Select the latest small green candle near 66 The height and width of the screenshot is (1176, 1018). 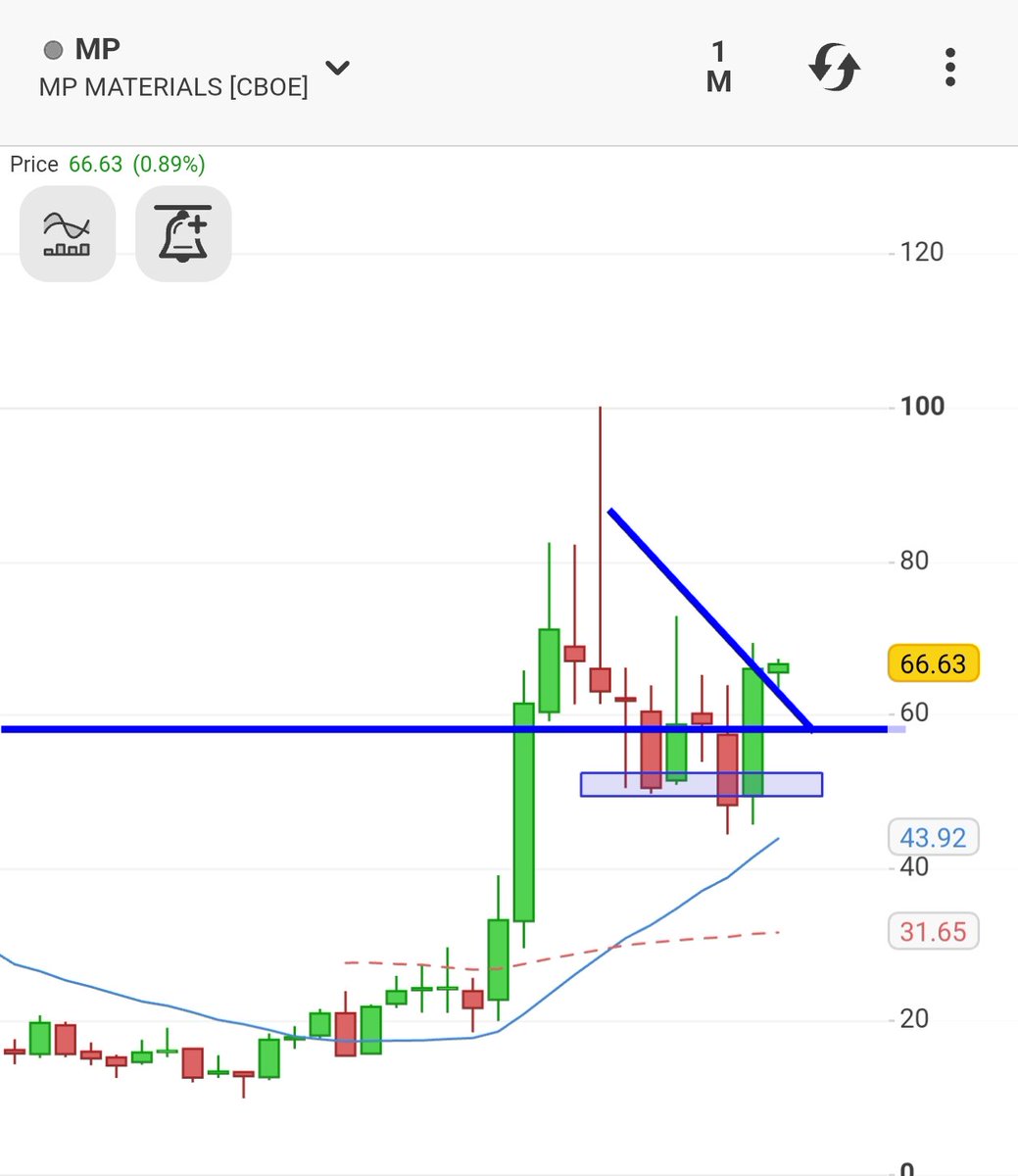pyautogui.click(x=778, y=667)
